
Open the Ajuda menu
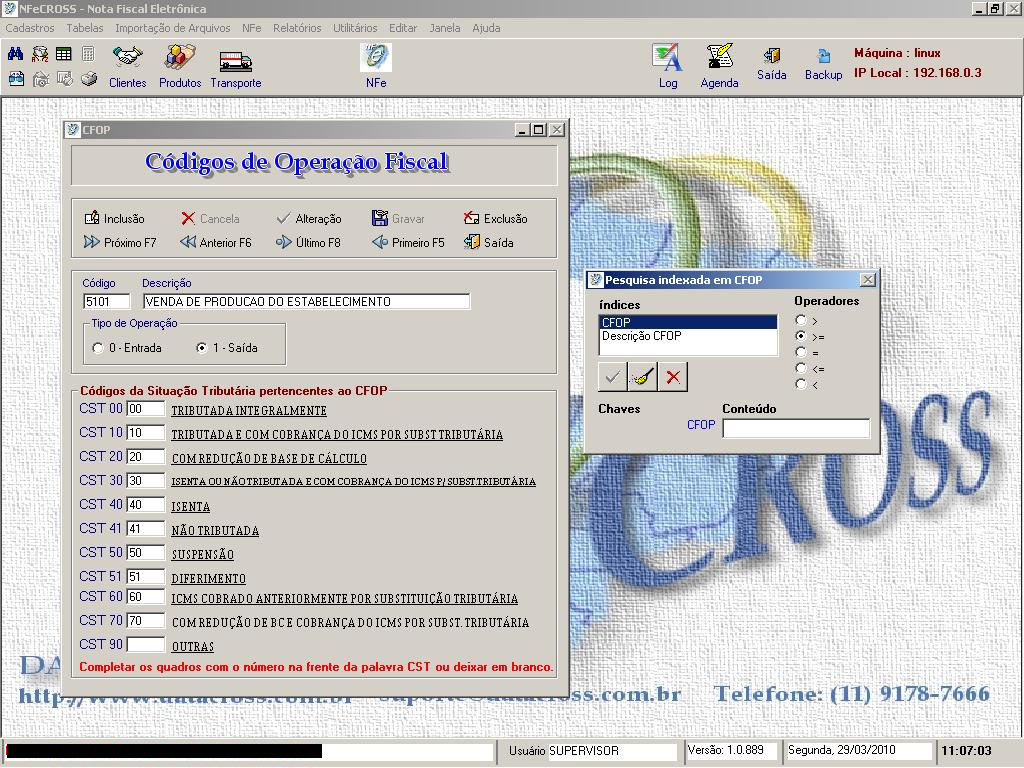487,28
